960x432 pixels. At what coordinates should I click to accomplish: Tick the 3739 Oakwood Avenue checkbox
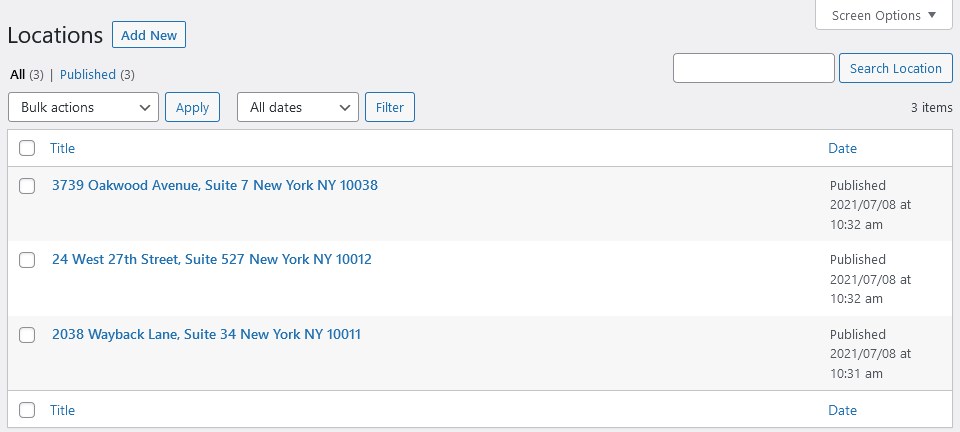pyautogui.click(x=27, y=185)
